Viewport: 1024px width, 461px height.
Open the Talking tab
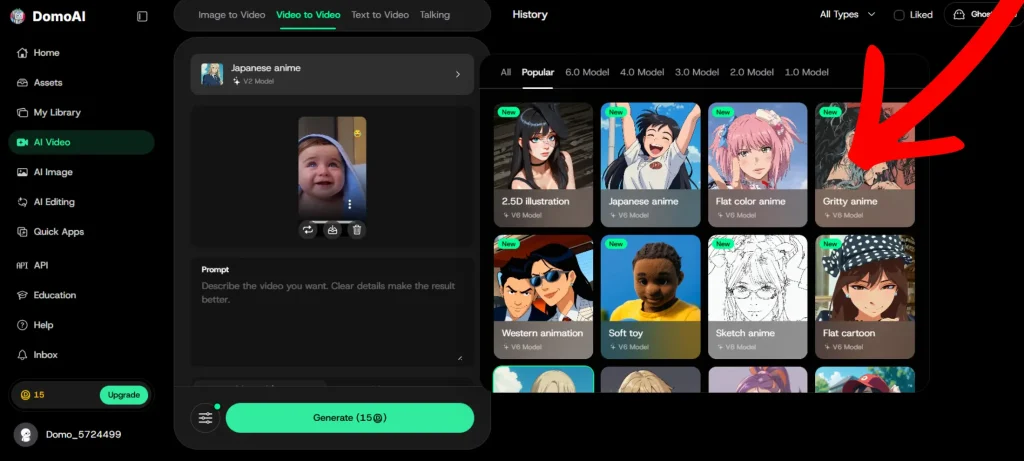click(435, 14)
